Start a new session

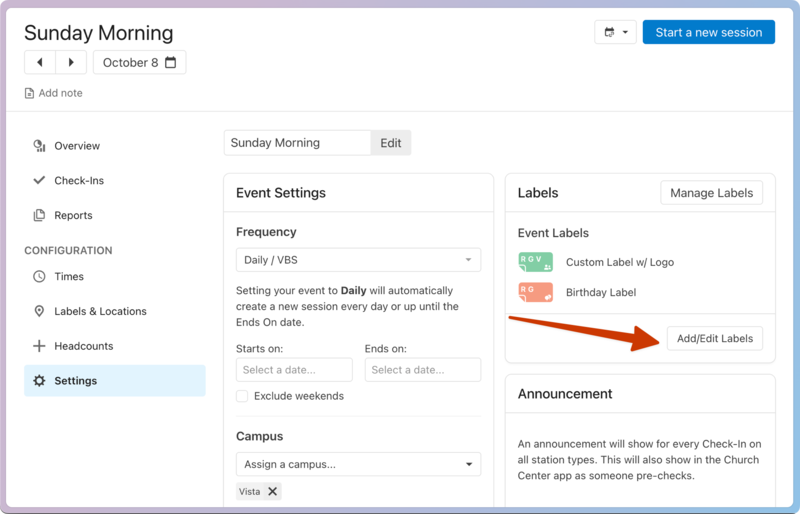(708, 32)
